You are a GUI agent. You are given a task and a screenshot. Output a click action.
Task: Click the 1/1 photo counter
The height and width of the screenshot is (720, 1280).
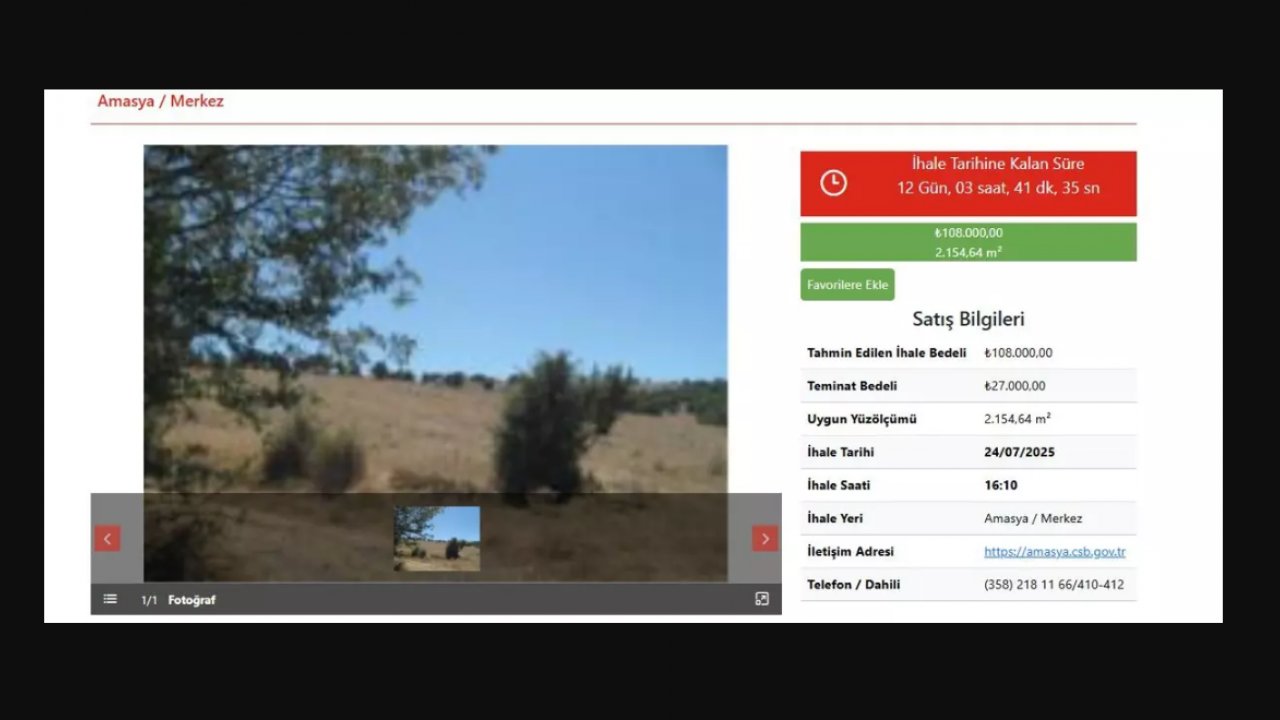(149, 600)
